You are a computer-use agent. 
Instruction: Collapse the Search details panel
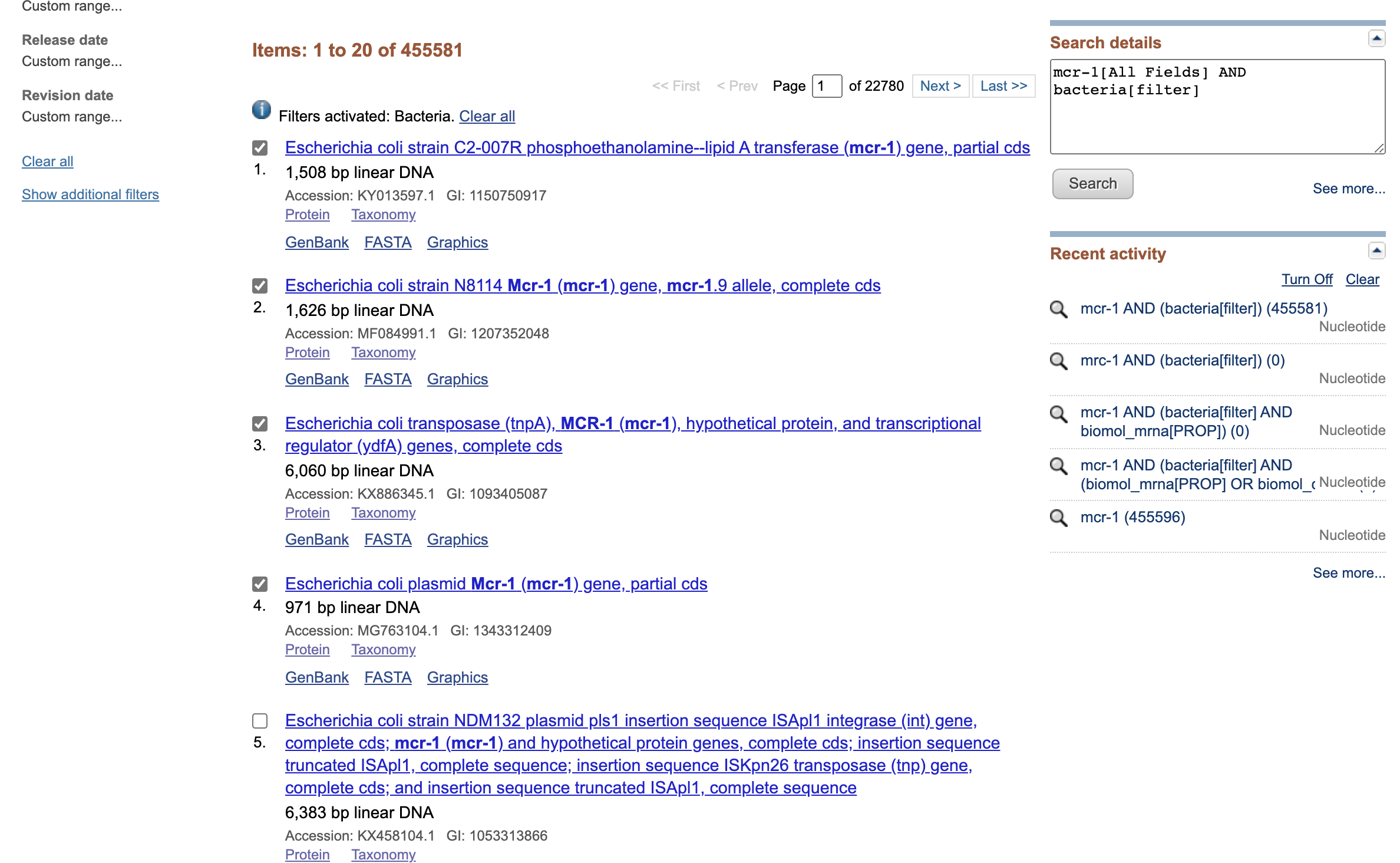tap(1376, 39)
